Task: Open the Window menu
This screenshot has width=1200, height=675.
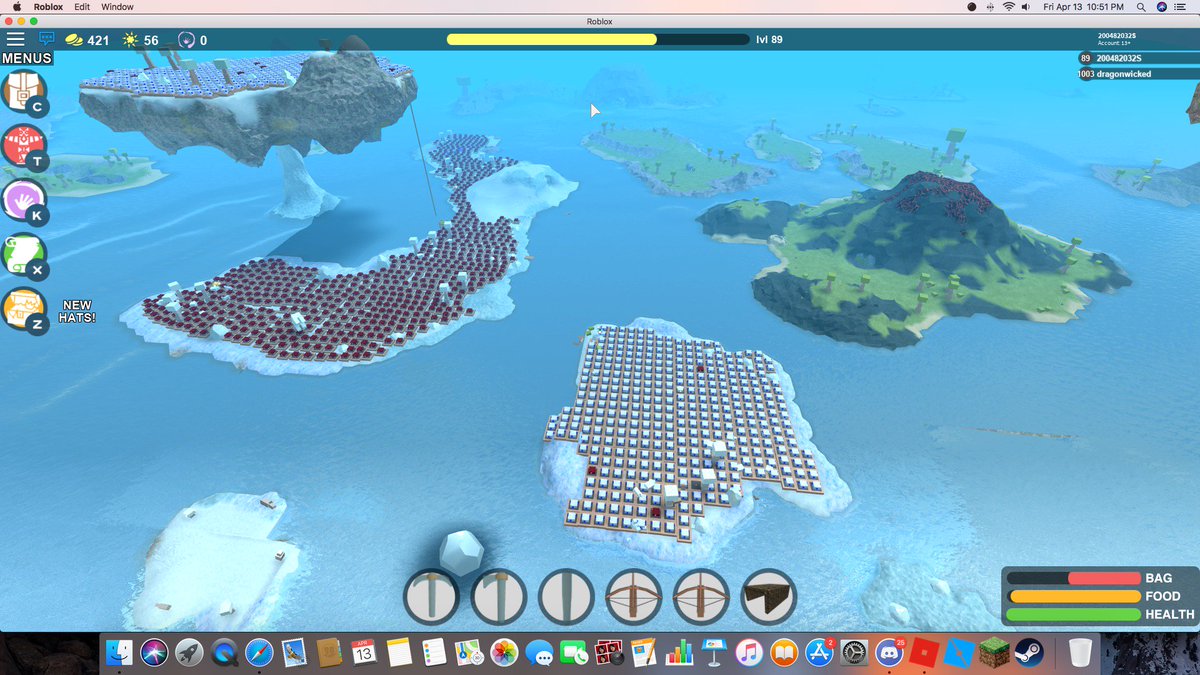Action: coord(118,7)
